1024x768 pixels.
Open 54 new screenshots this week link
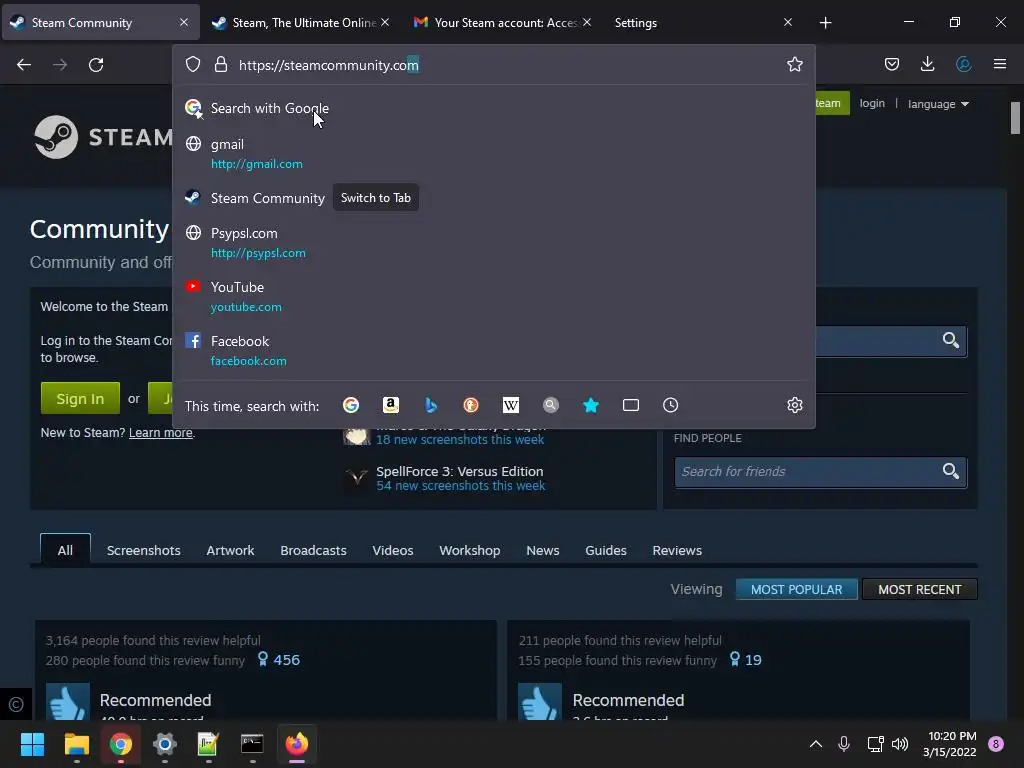(x=460, y=486)
